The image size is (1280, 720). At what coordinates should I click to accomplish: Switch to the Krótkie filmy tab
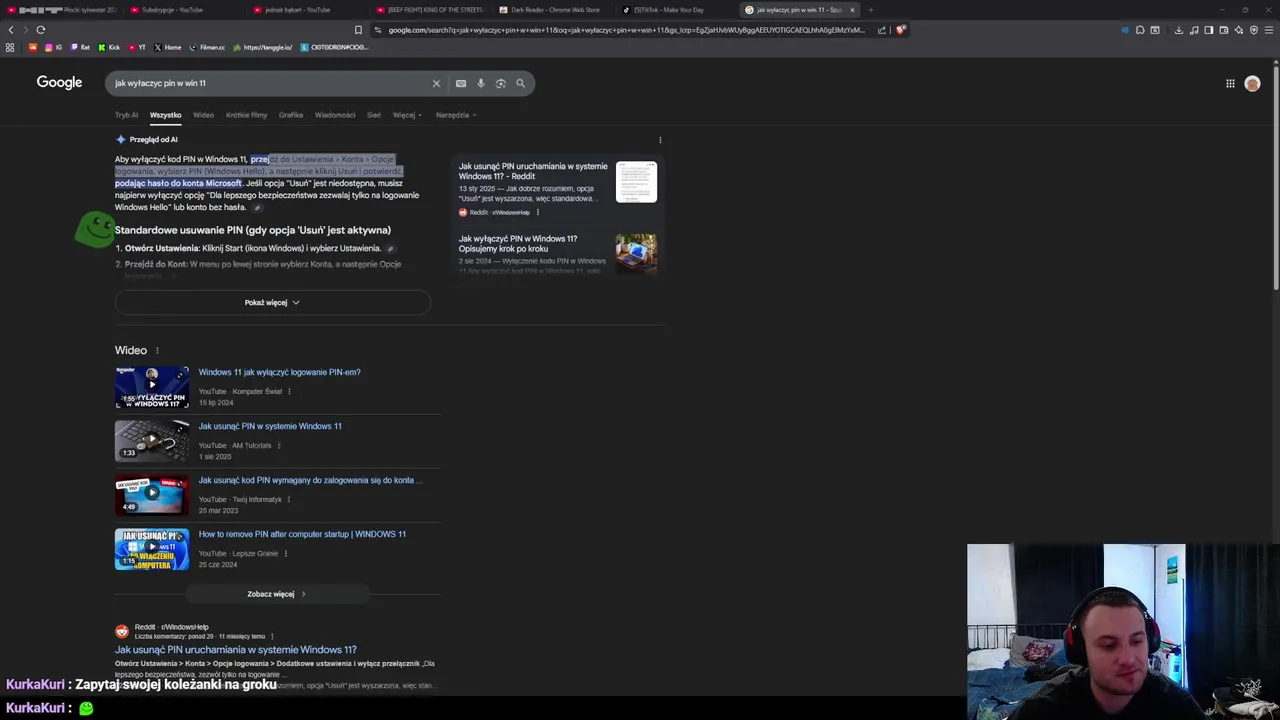click(x=246, y=115)
